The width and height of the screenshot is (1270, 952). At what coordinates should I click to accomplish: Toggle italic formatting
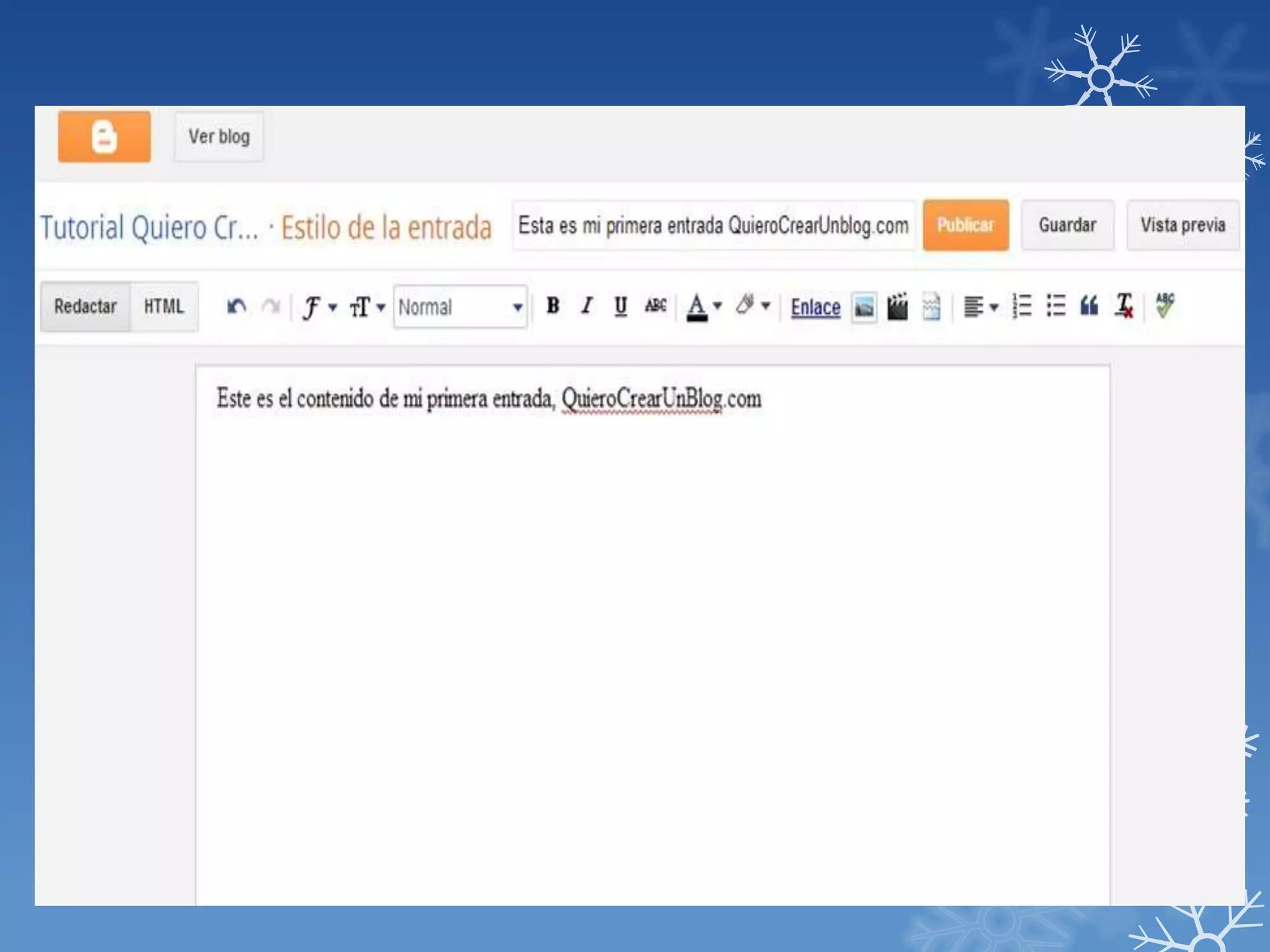click(x=587, y=306)
